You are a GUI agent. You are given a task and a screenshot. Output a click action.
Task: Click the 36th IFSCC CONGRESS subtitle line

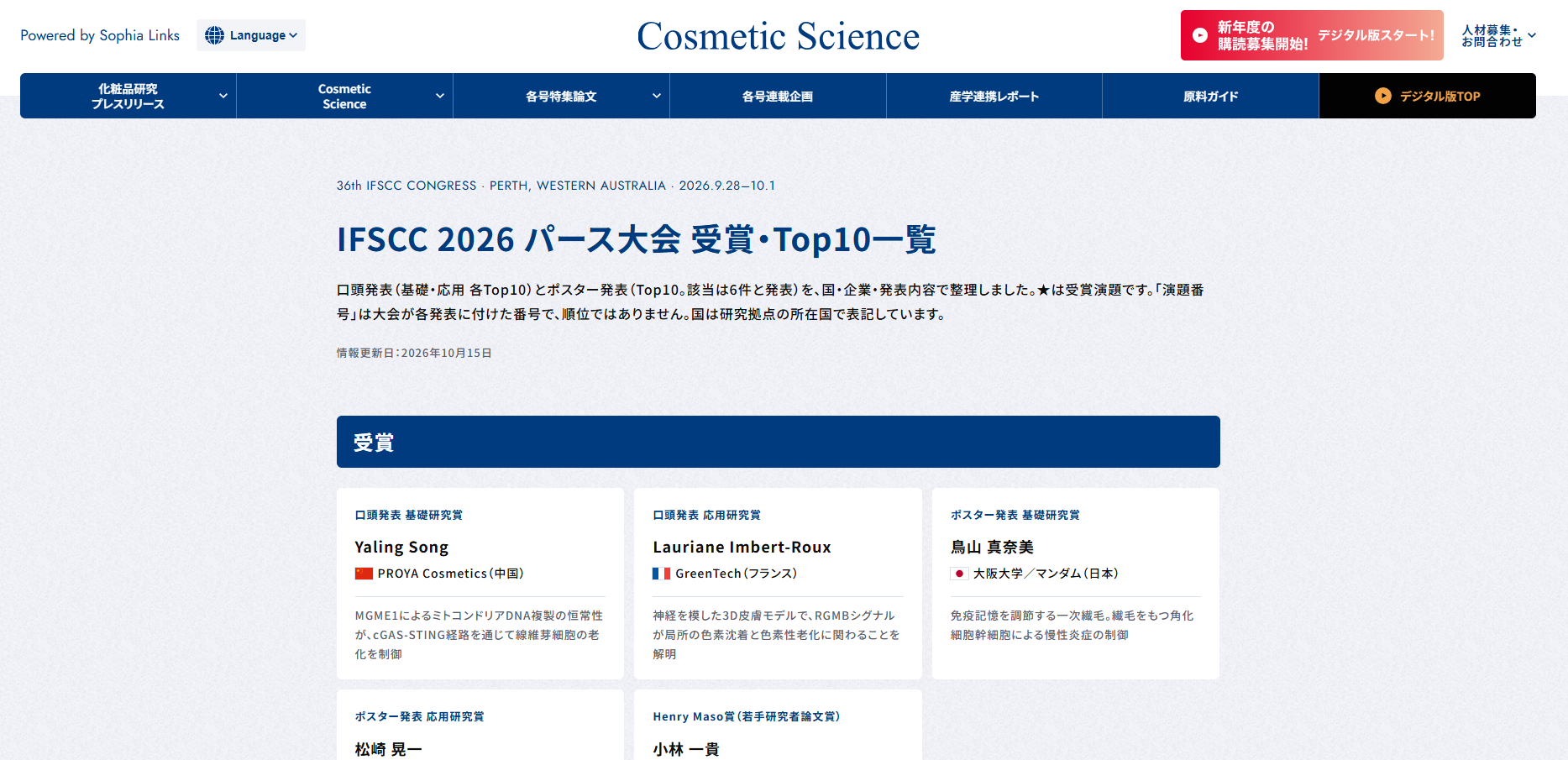click(x=556, y=186)
